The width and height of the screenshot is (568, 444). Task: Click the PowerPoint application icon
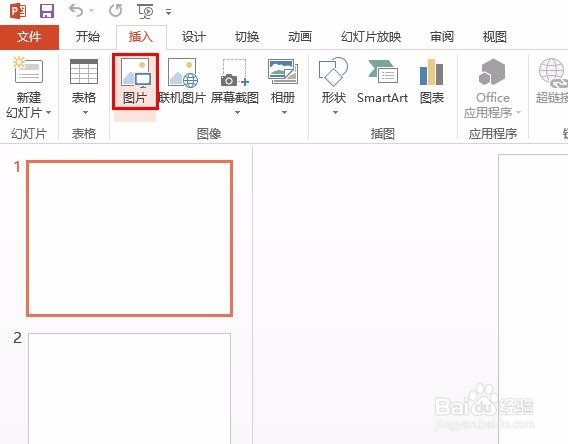pos(18,11)
